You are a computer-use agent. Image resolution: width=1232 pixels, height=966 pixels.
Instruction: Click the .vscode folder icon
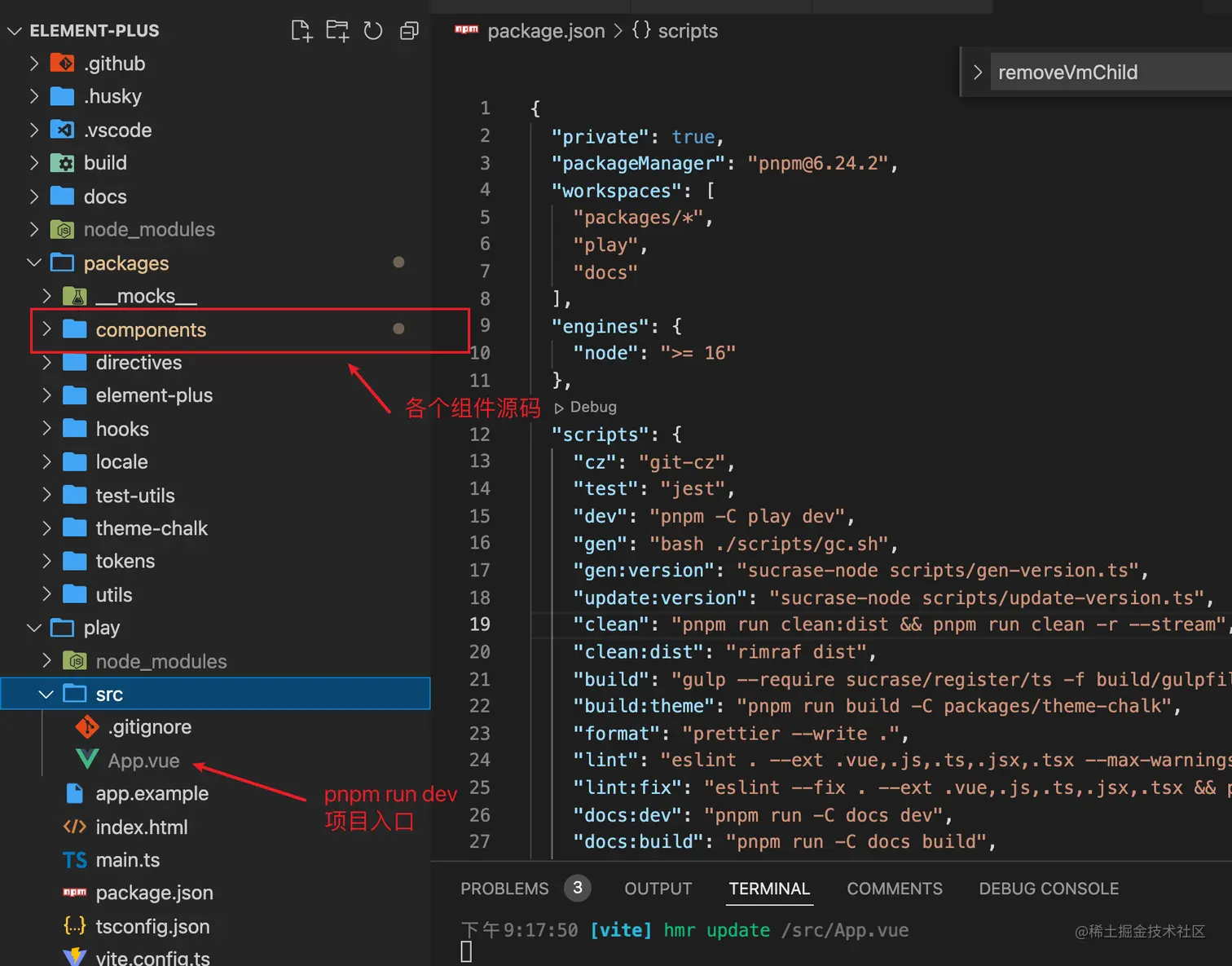(63, 130)
